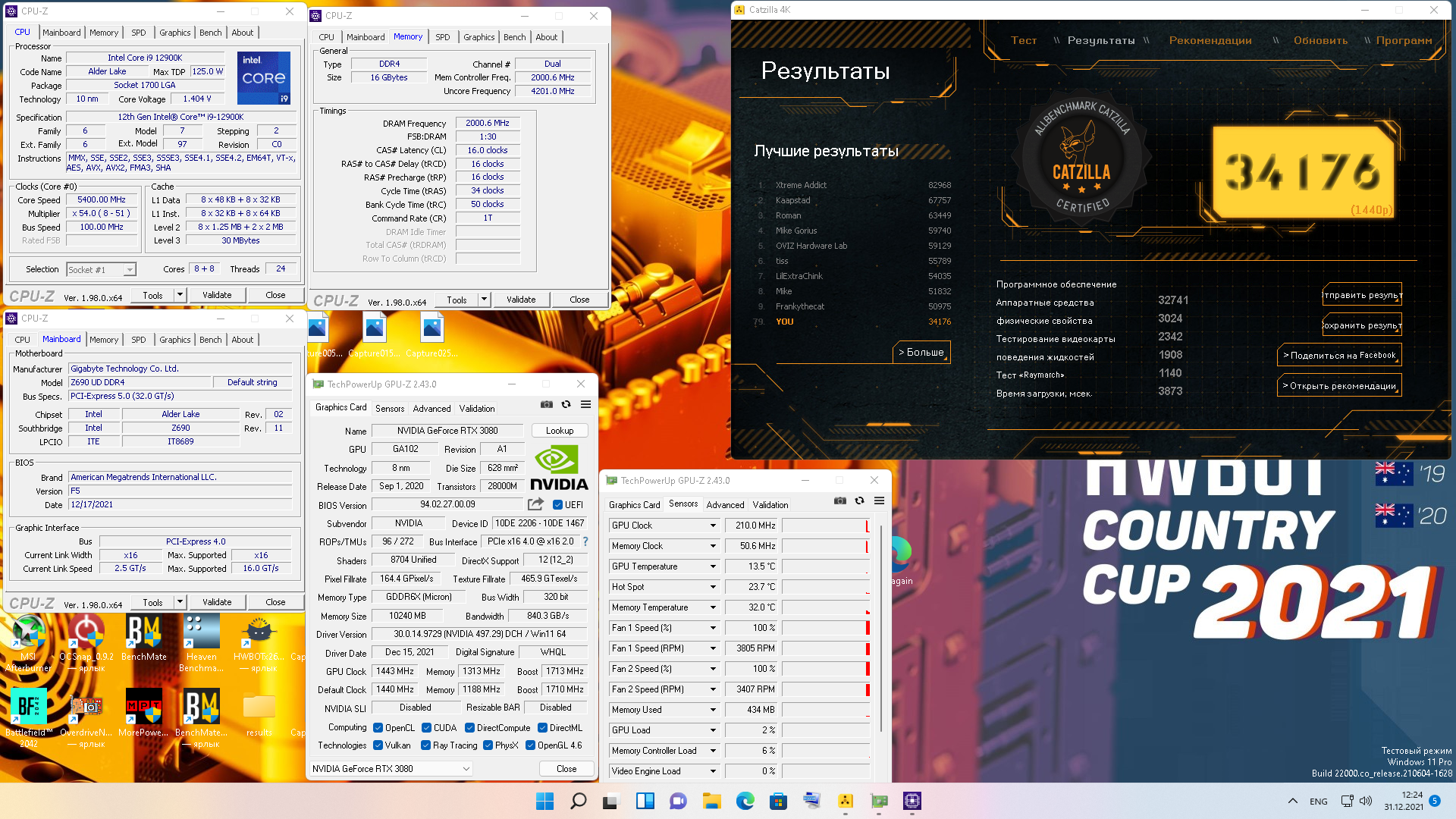Click Close button in GPU-Z Graphics Card window
The width and height of the screenshot is (1456, 819).
566,769
